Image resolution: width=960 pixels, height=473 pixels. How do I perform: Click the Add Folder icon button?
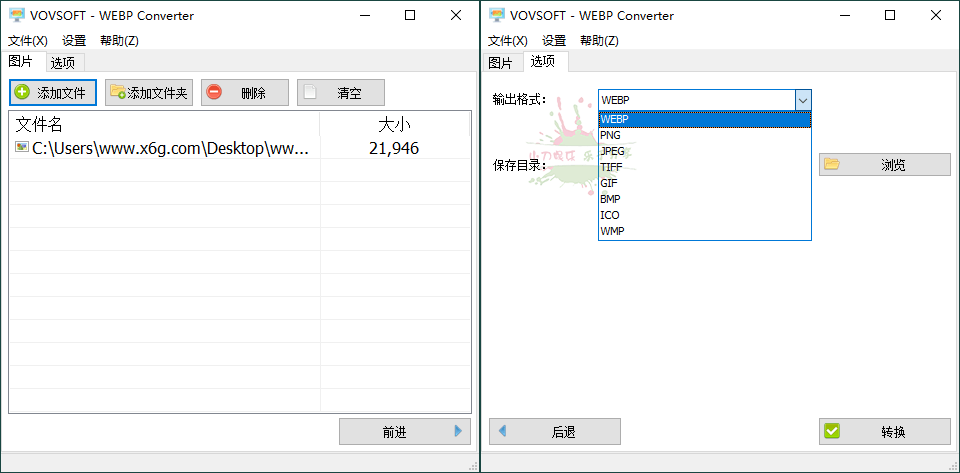coord(117,93)
